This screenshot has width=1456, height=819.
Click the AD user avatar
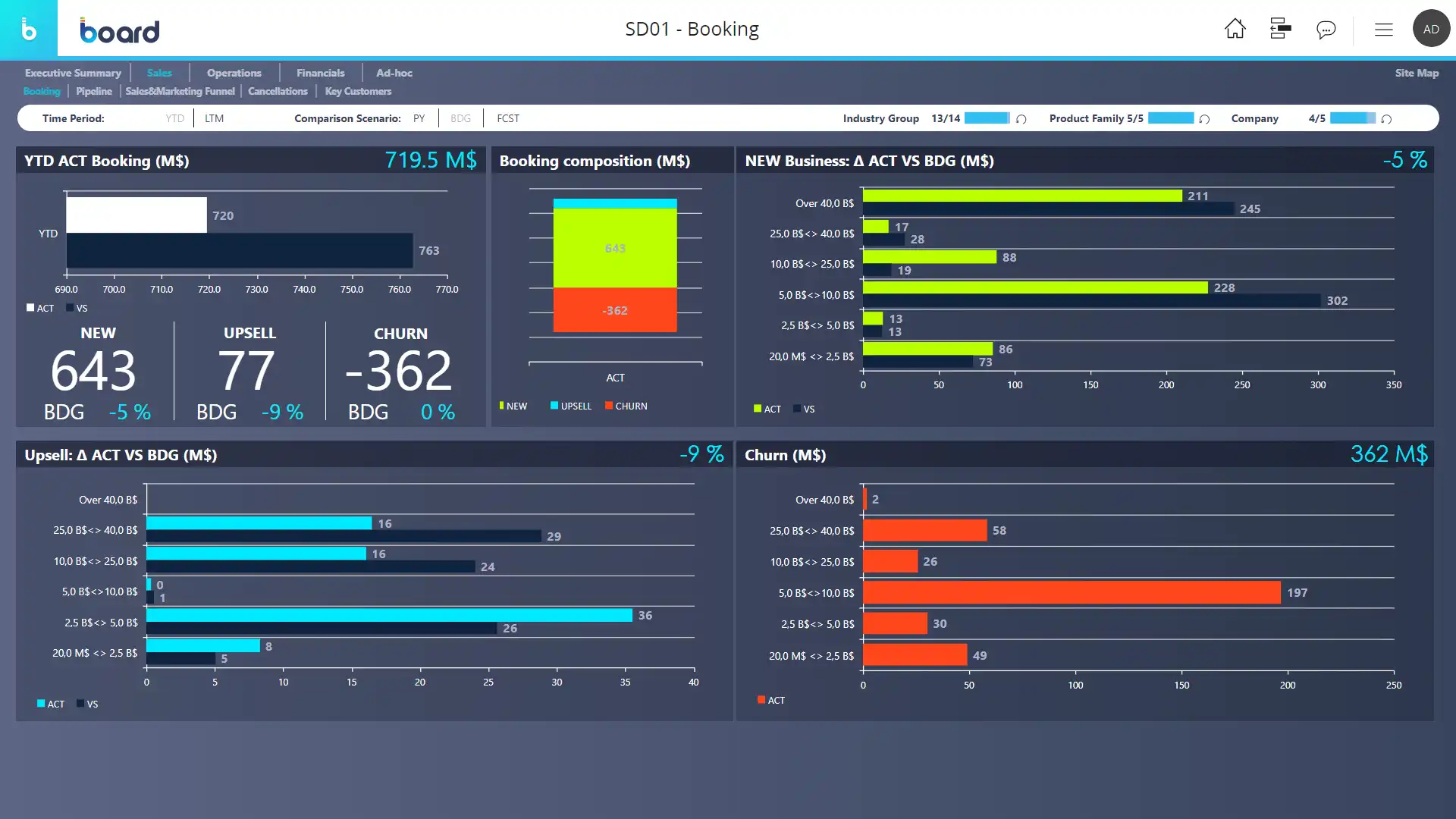point(1431,29)
